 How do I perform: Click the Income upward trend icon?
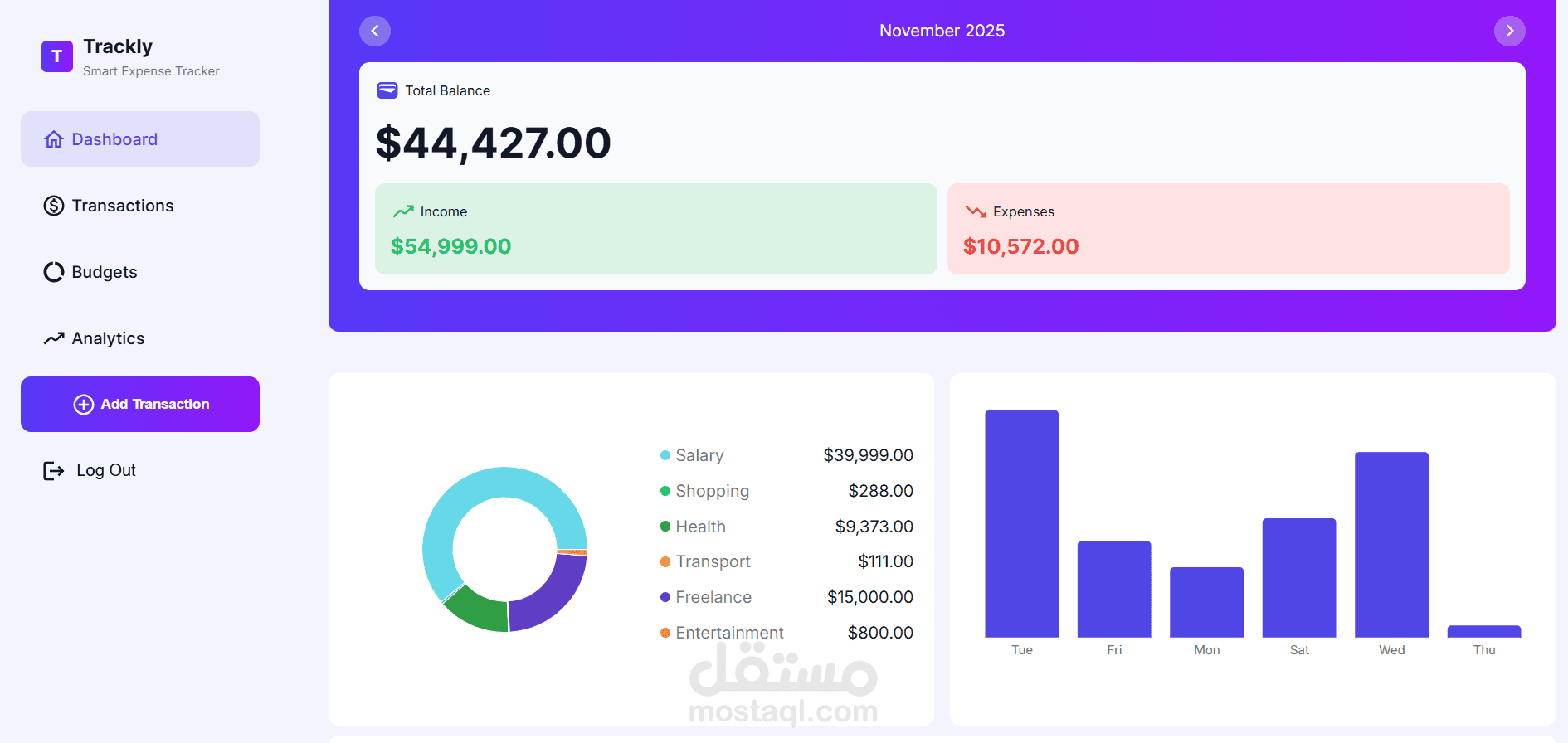tap(403, 211)
